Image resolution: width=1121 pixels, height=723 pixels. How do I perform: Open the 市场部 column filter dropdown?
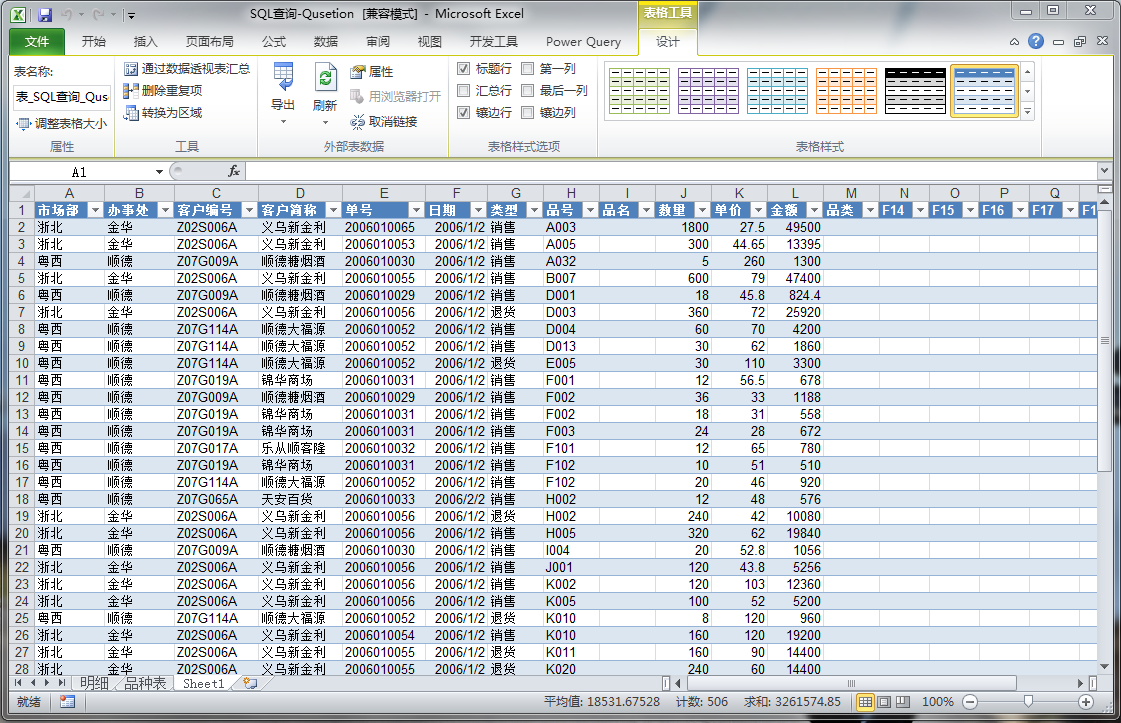tap(94, 210)
